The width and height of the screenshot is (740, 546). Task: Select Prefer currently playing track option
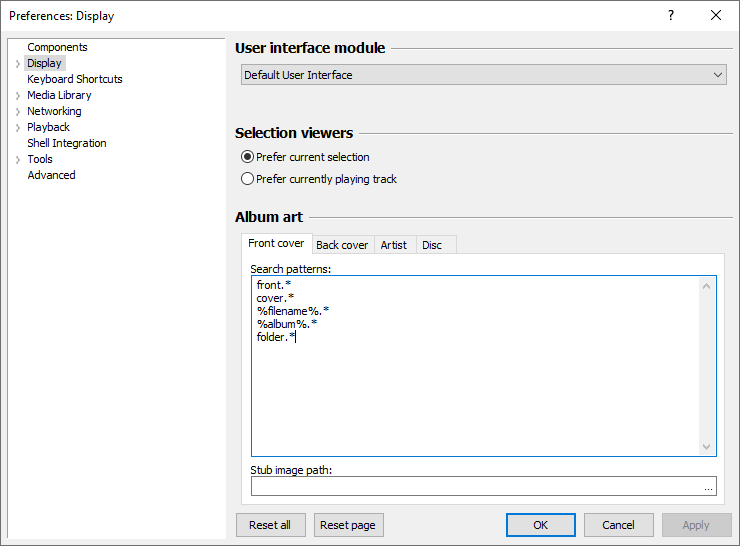(x=248, y=179)
